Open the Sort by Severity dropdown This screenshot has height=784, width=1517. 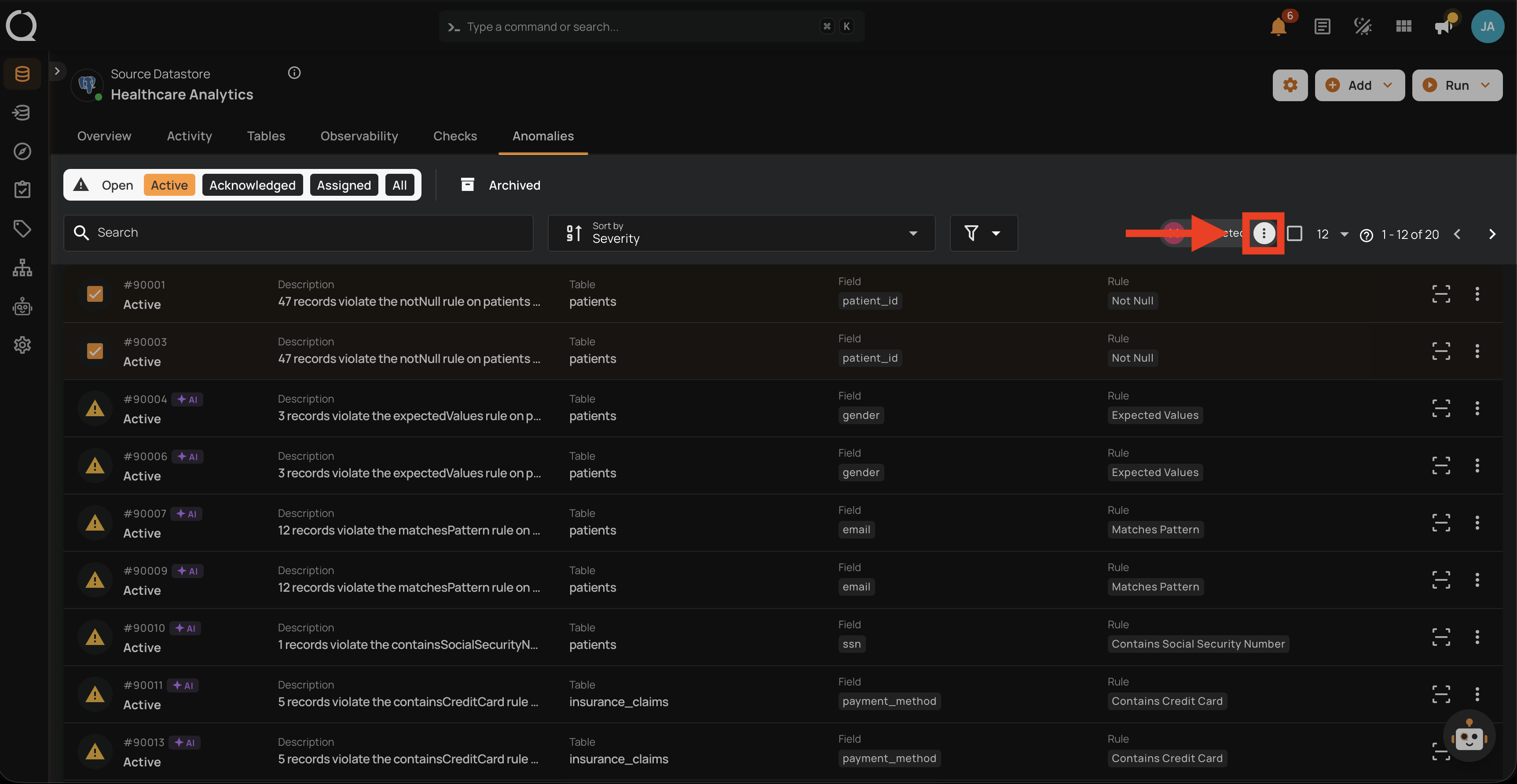click(741, 233)
